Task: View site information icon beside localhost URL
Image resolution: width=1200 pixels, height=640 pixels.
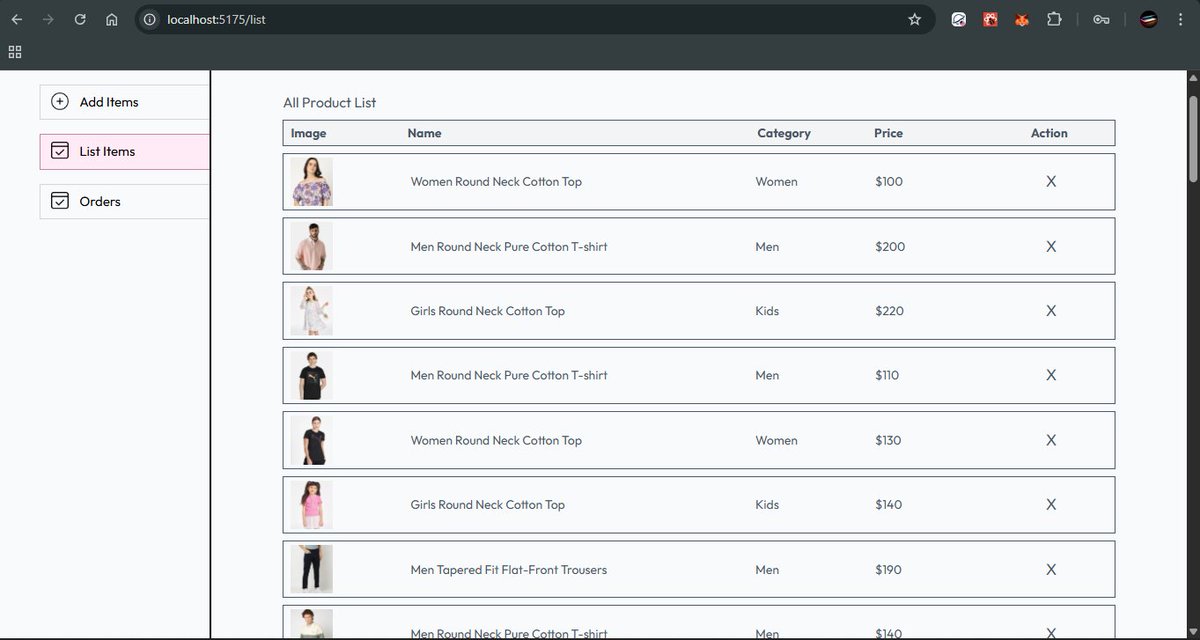Action: 150,19
